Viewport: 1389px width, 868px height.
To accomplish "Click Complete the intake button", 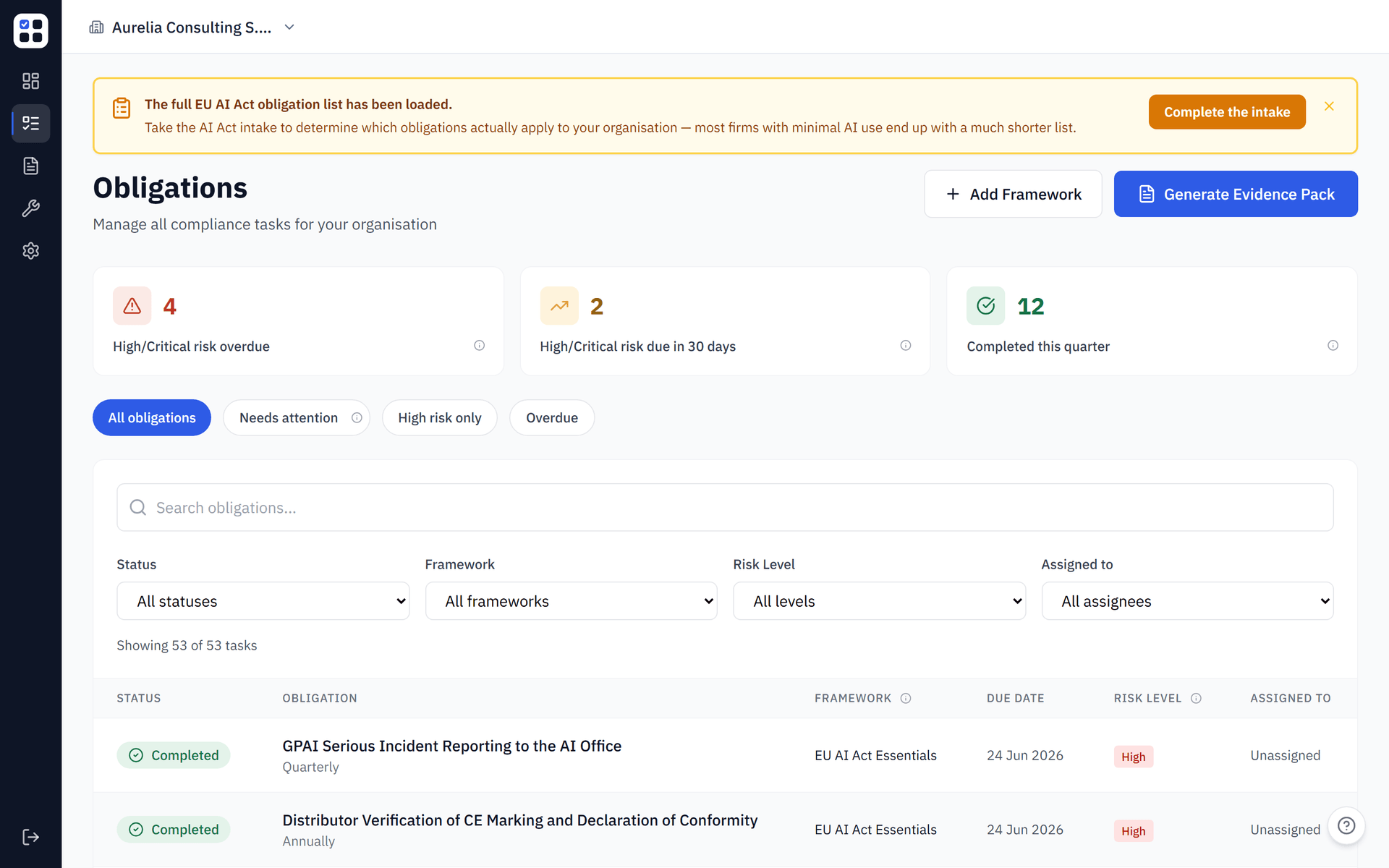I will point(1227,112).
